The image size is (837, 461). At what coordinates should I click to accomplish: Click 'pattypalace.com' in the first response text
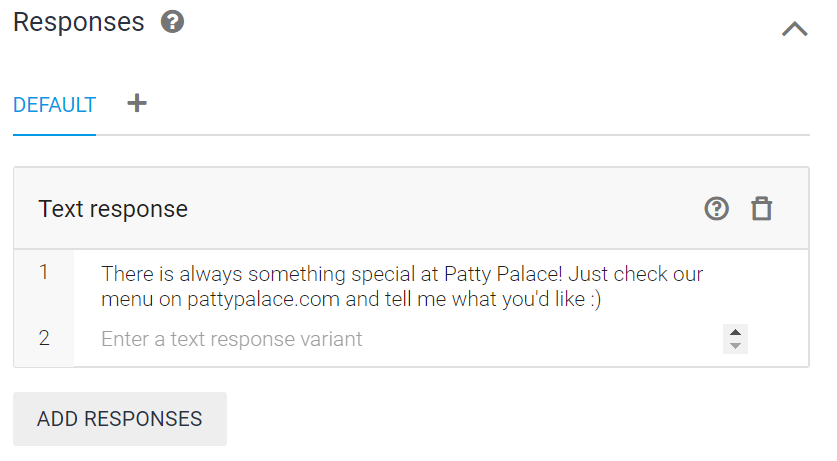263,299
